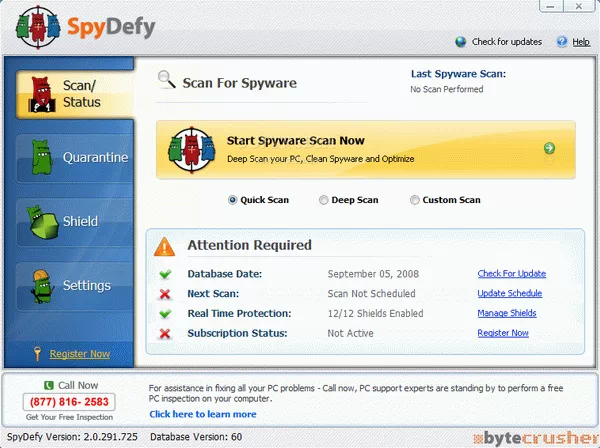The height and width of the screenshot is (448, 600).
Task: Open the Update Schedule link
Action: (x=509, y=294)
